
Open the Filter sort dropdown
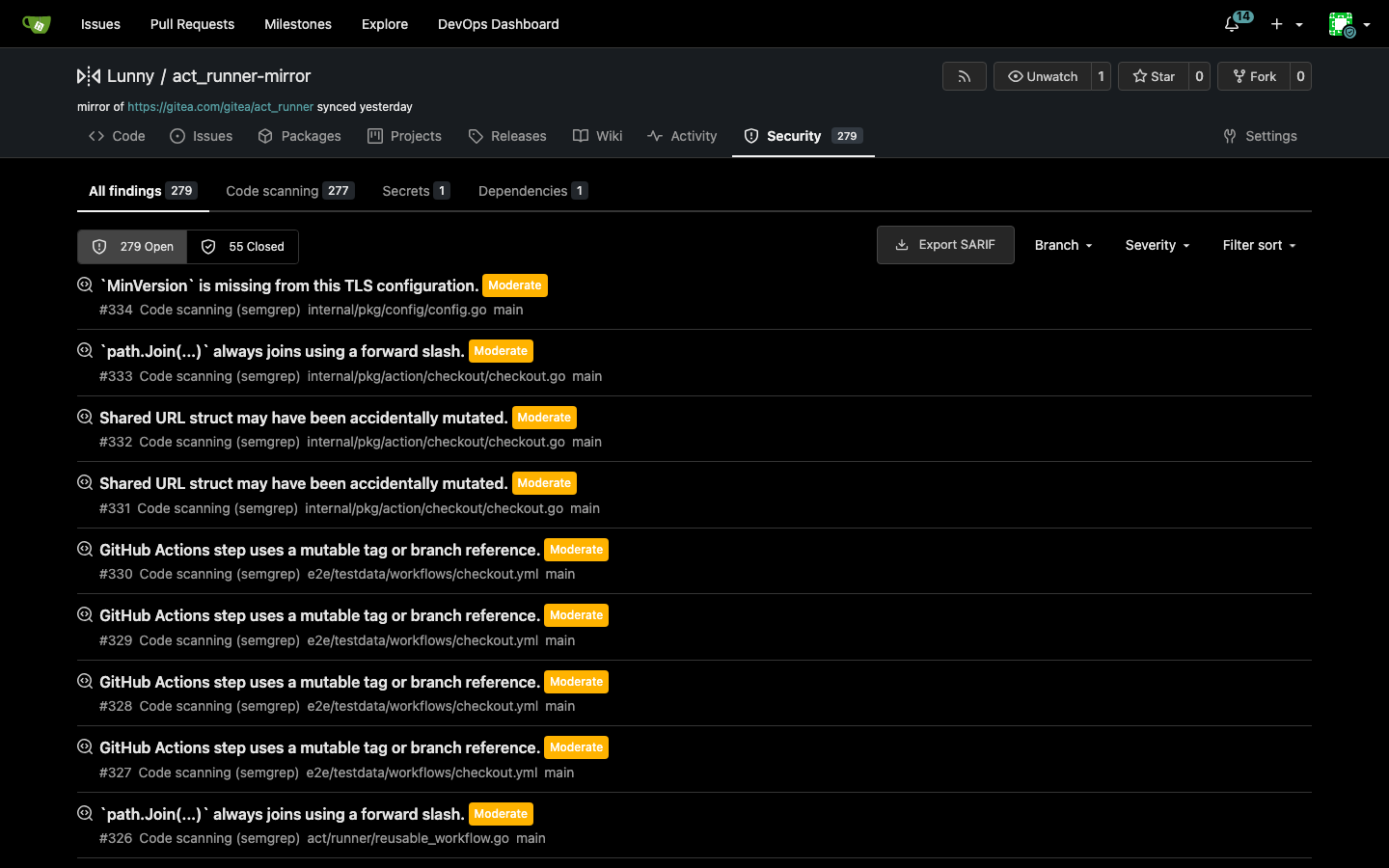tap(1259, 245)
